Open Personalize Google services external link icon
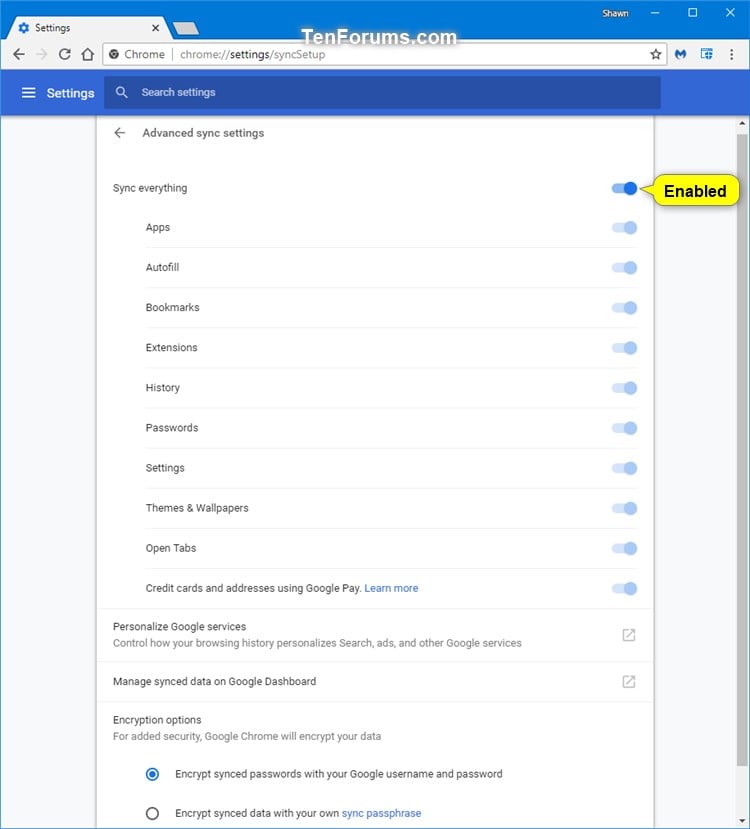This screenshot has width=750, height=829. (x=628, y=635)
